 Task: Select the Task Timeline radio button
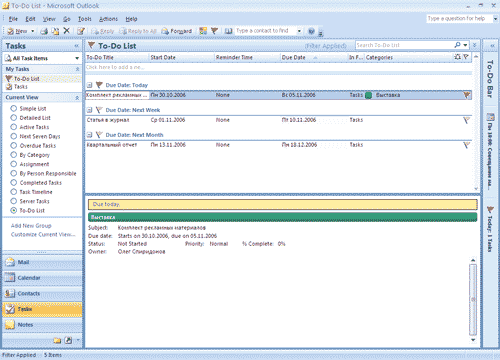(14, 192)
